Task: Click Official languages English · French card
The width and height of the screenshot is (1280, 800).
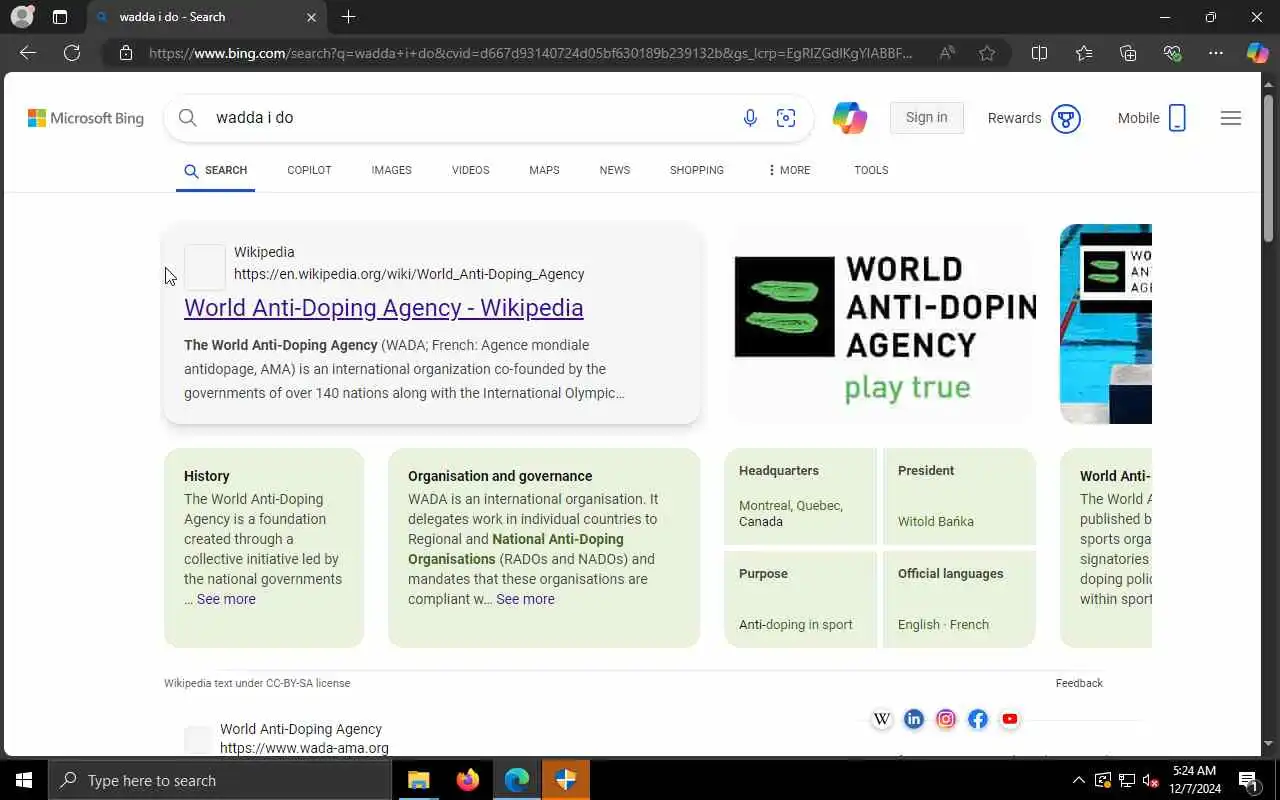Action: pyautogui.click(x=958, y=599)
